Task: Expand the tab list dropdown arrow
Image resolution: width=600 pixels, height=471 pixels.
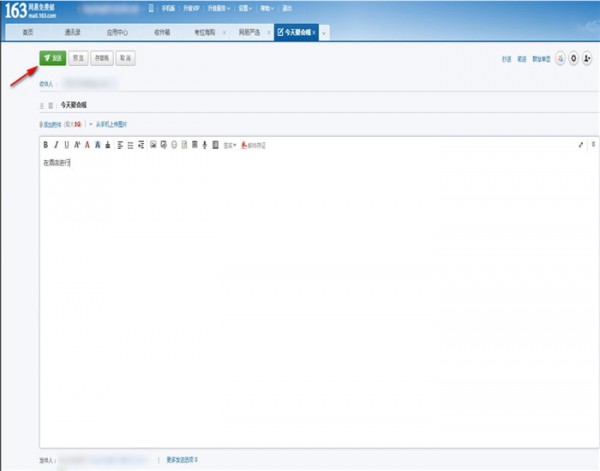Action: pos(324,33)
